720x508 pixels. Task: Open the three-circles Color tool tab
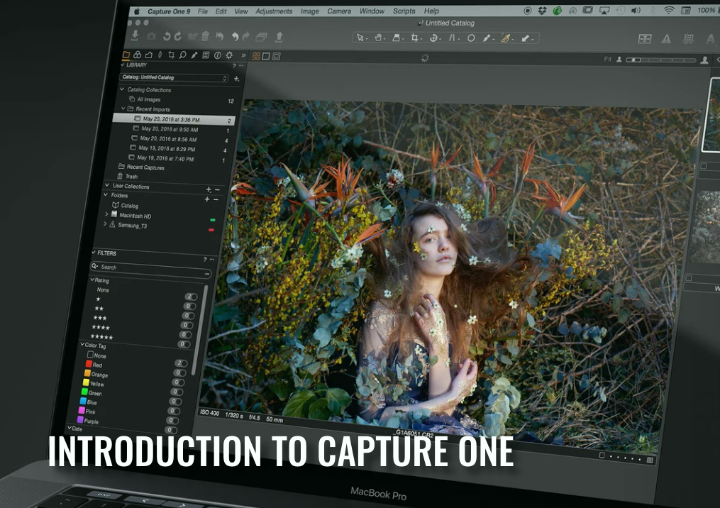click(x=137, y=55)
